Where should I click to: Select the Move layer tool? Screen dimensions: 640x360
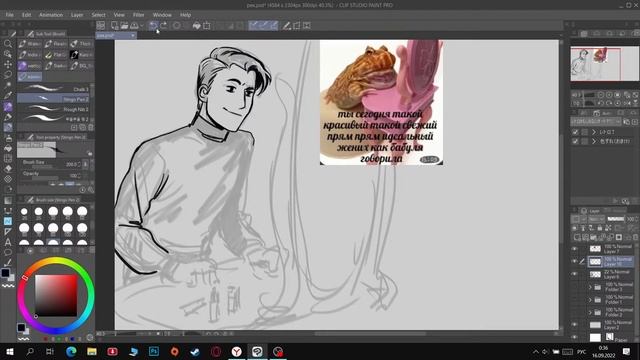click(7, 64)
